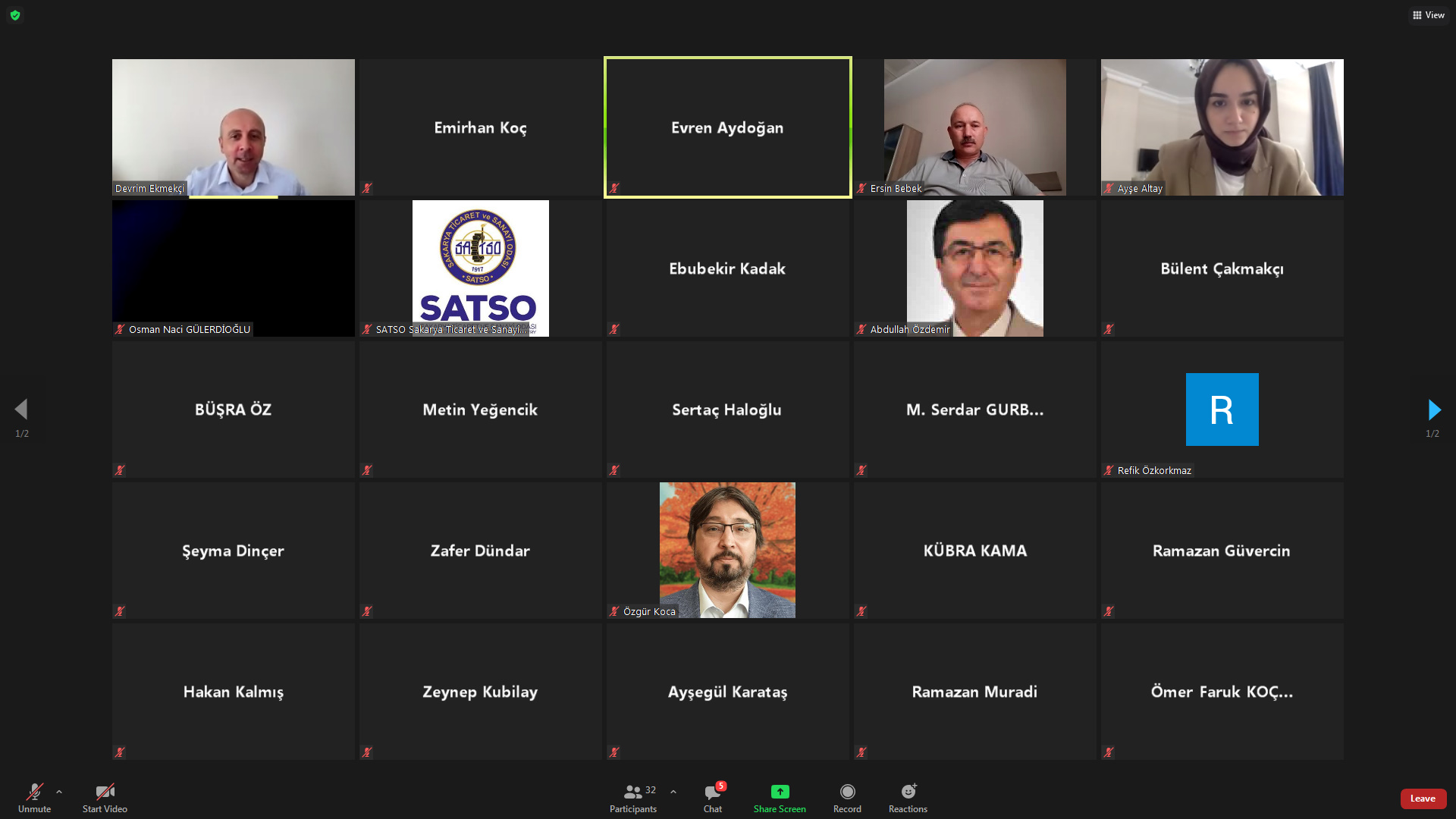
Task: Click the red Leave button
Action: 1423,799
